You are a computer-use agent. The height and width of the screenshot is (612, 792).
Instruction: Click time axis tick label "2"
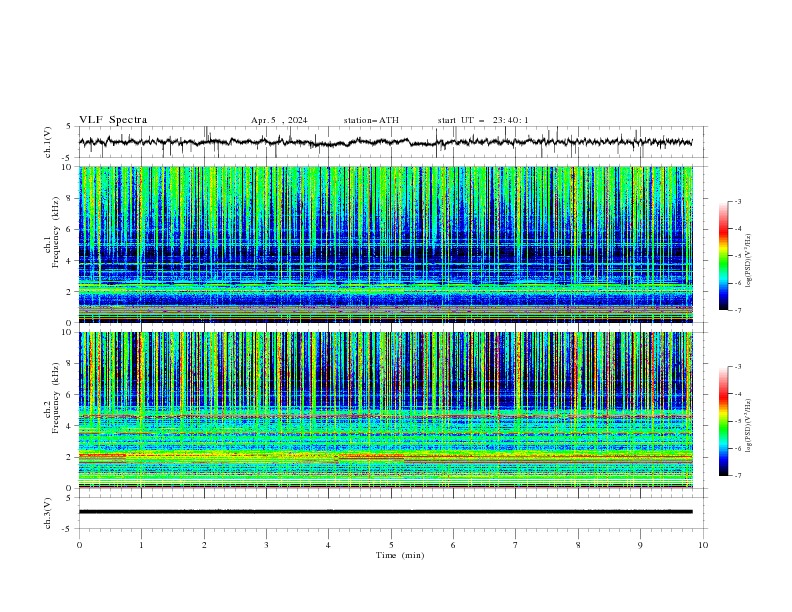coord(204,545)
